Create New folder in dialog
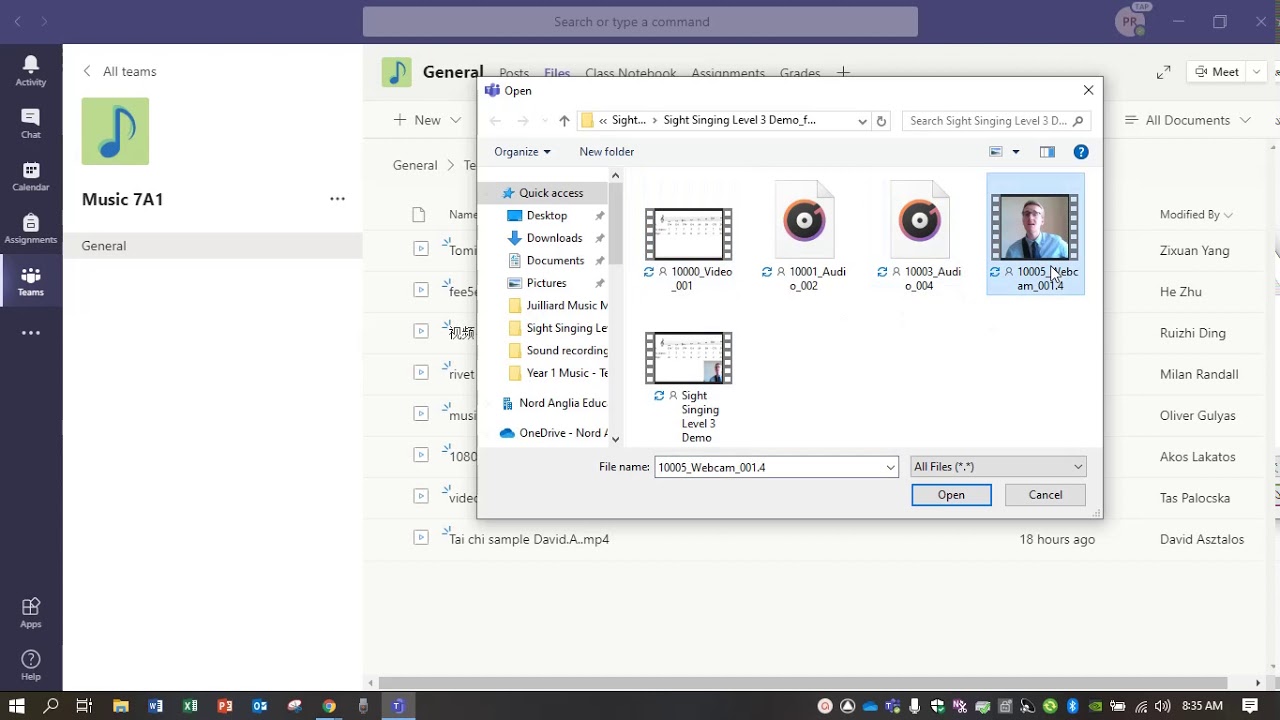This screenshot has width=1280, height=720. click(607, 152)
